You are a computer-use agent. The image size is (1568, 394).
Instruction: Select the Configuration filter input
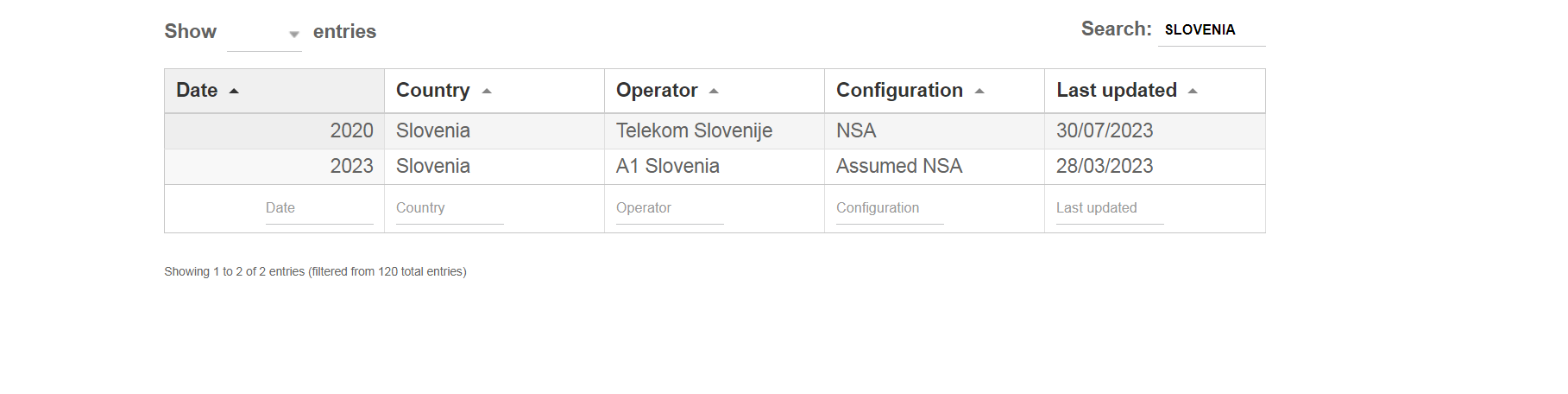click(890, 208)
